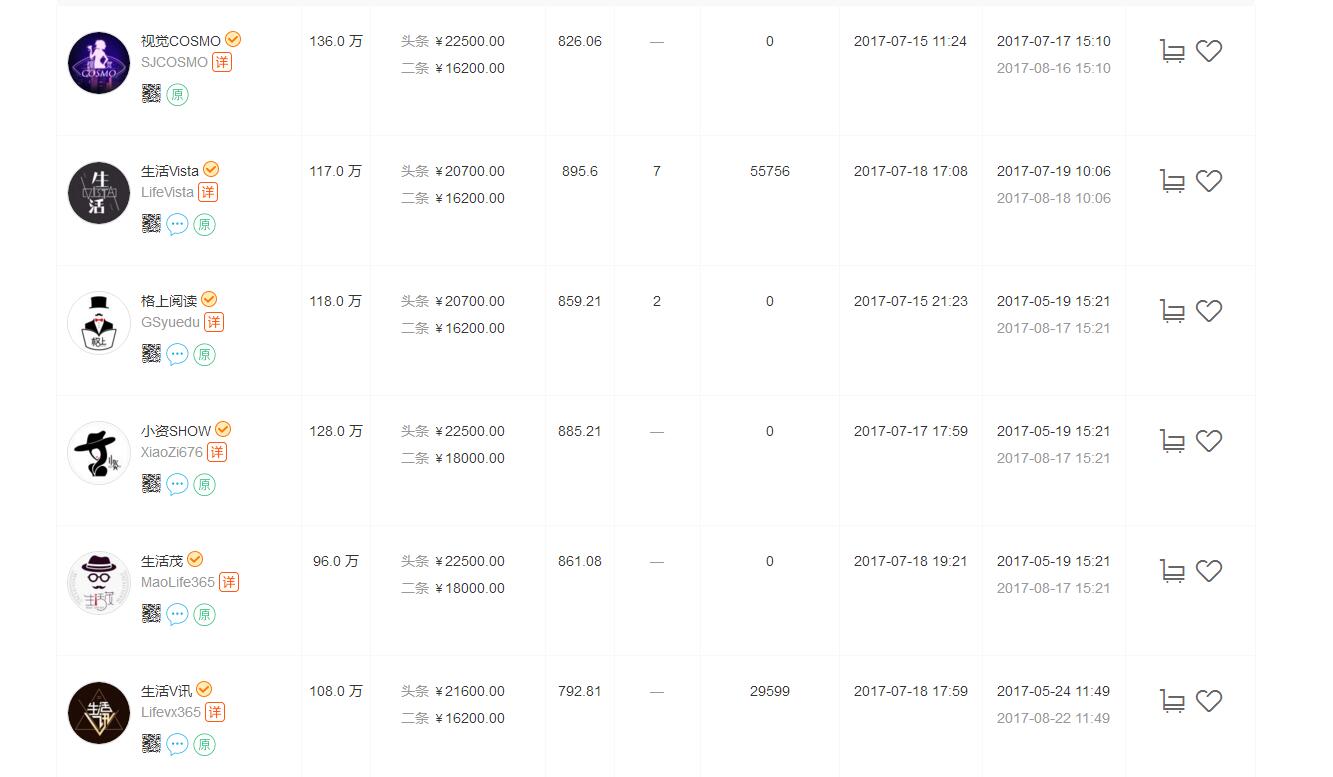The height and width of the screenshot is (777, 1333).
Task: Click the 原 badge under 格上阅读
Action: coord(204,354)
